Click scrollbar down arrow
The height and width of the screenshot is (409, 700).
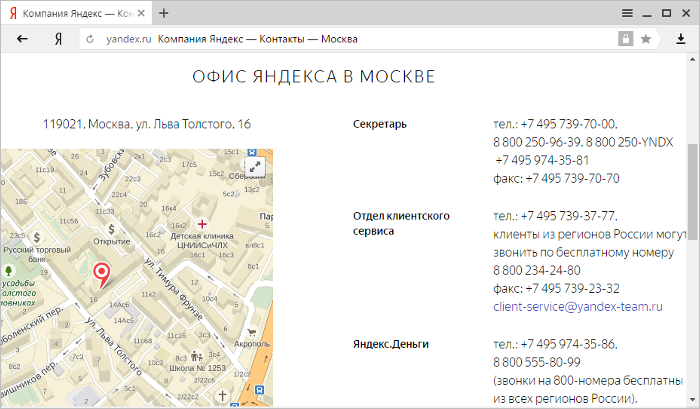pyautogui.click(x=693, y=399)
